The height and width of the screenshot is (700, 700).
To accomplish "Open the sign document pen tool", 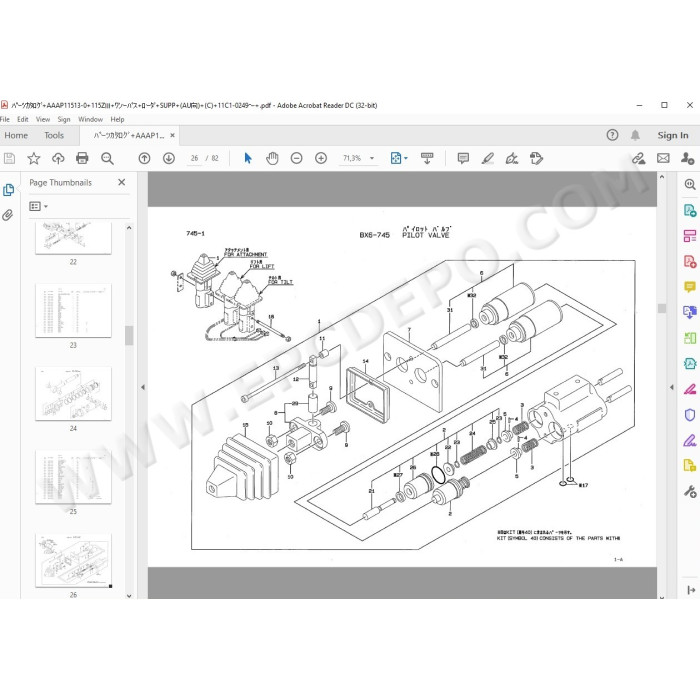I will pyautogui.click(x=512, y=158).
